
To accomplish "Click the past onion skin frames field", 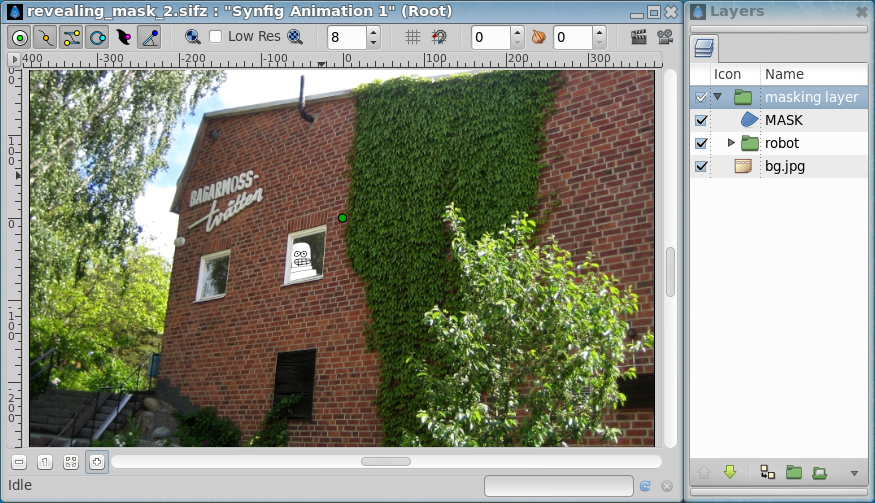I will pyautogui.click(x=491, y=37).
